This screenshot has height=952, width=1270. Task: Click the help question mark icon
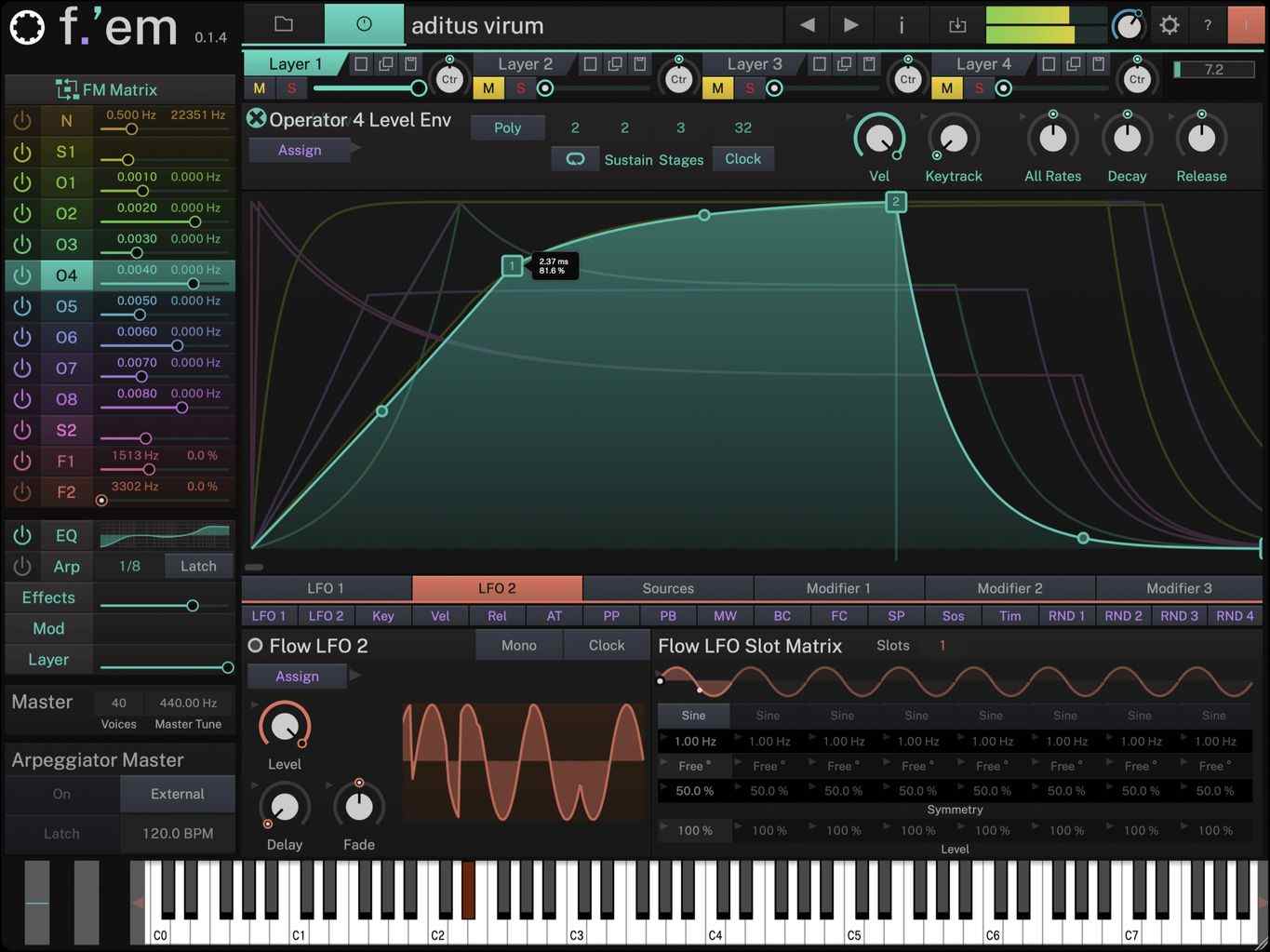click(1208, 25)
